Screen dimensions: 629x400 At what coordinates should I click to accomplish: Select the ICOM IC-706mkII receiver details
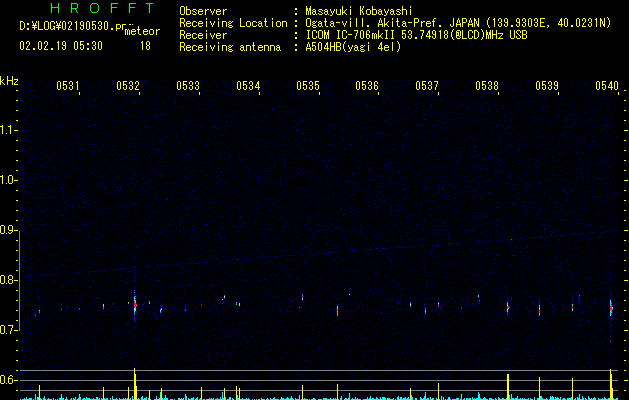tap(416, 35)
